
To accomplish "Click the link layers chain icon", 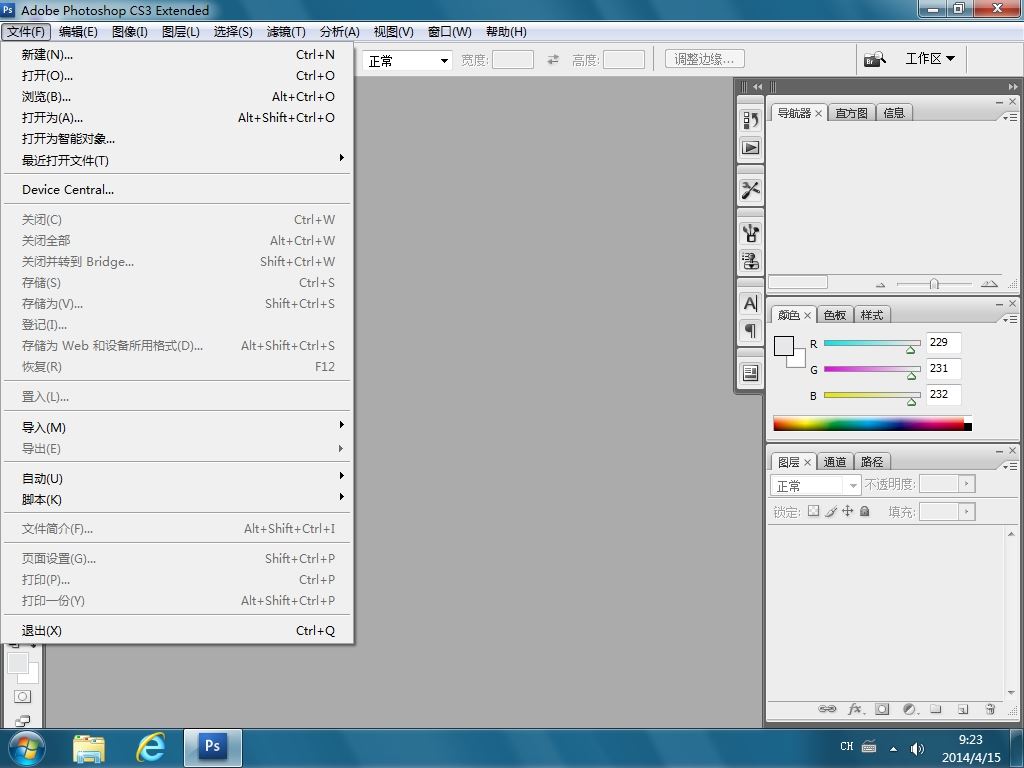I will click(827, 709).
